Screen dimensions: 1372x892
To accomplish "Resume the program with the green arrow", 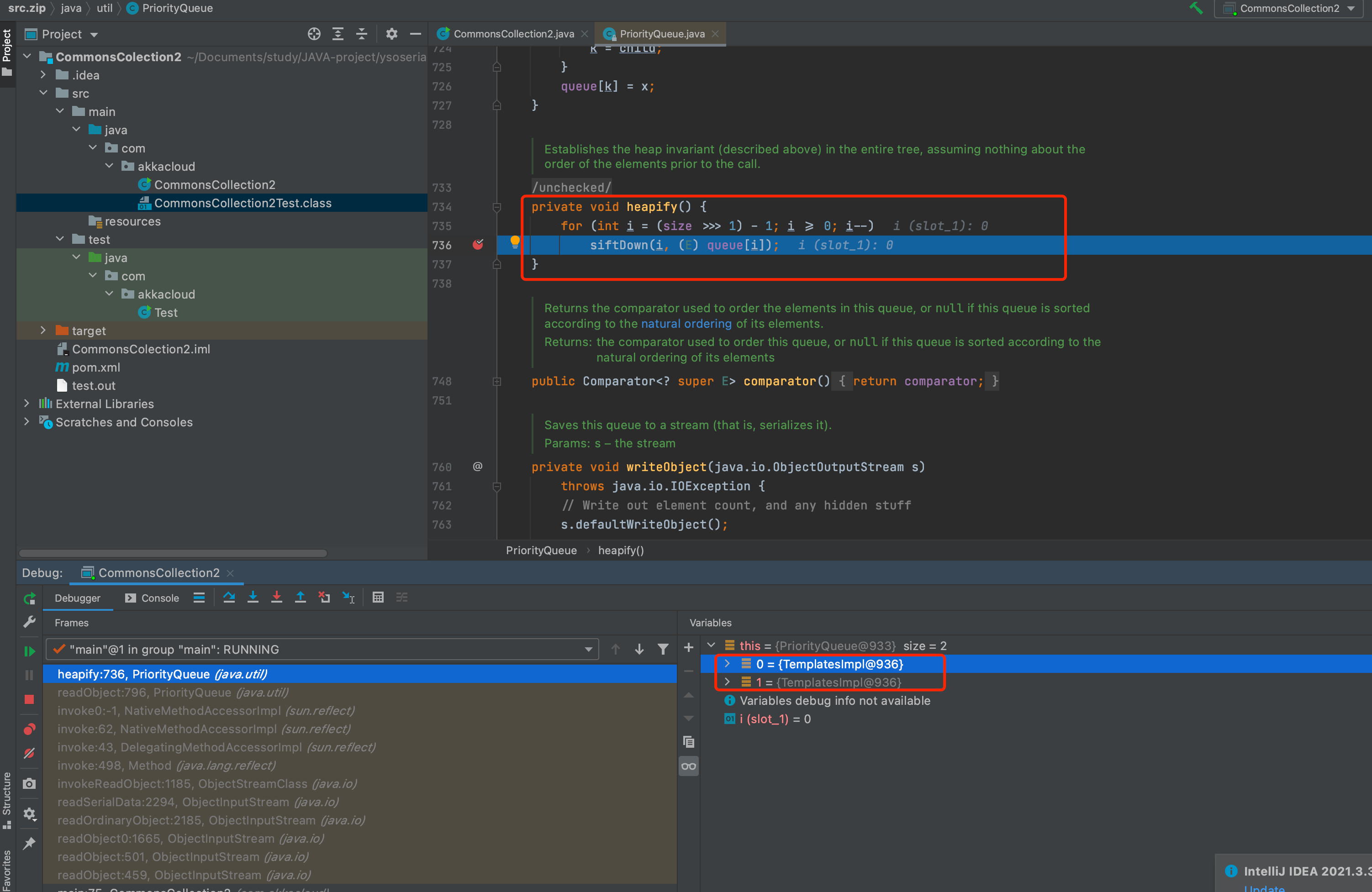I will 29,651.
